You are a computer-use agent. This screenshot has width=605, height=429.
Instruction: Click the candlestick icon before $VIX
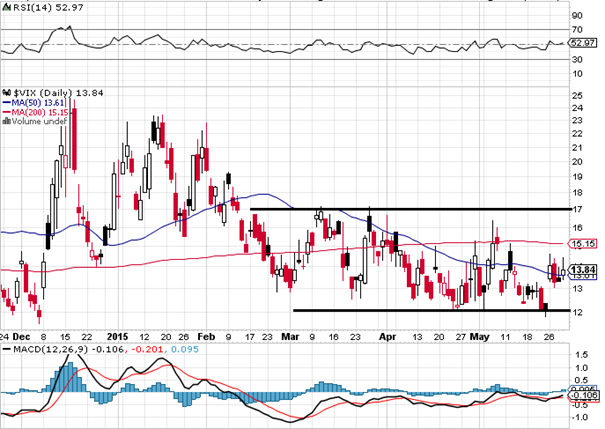[x=7, y=93]
